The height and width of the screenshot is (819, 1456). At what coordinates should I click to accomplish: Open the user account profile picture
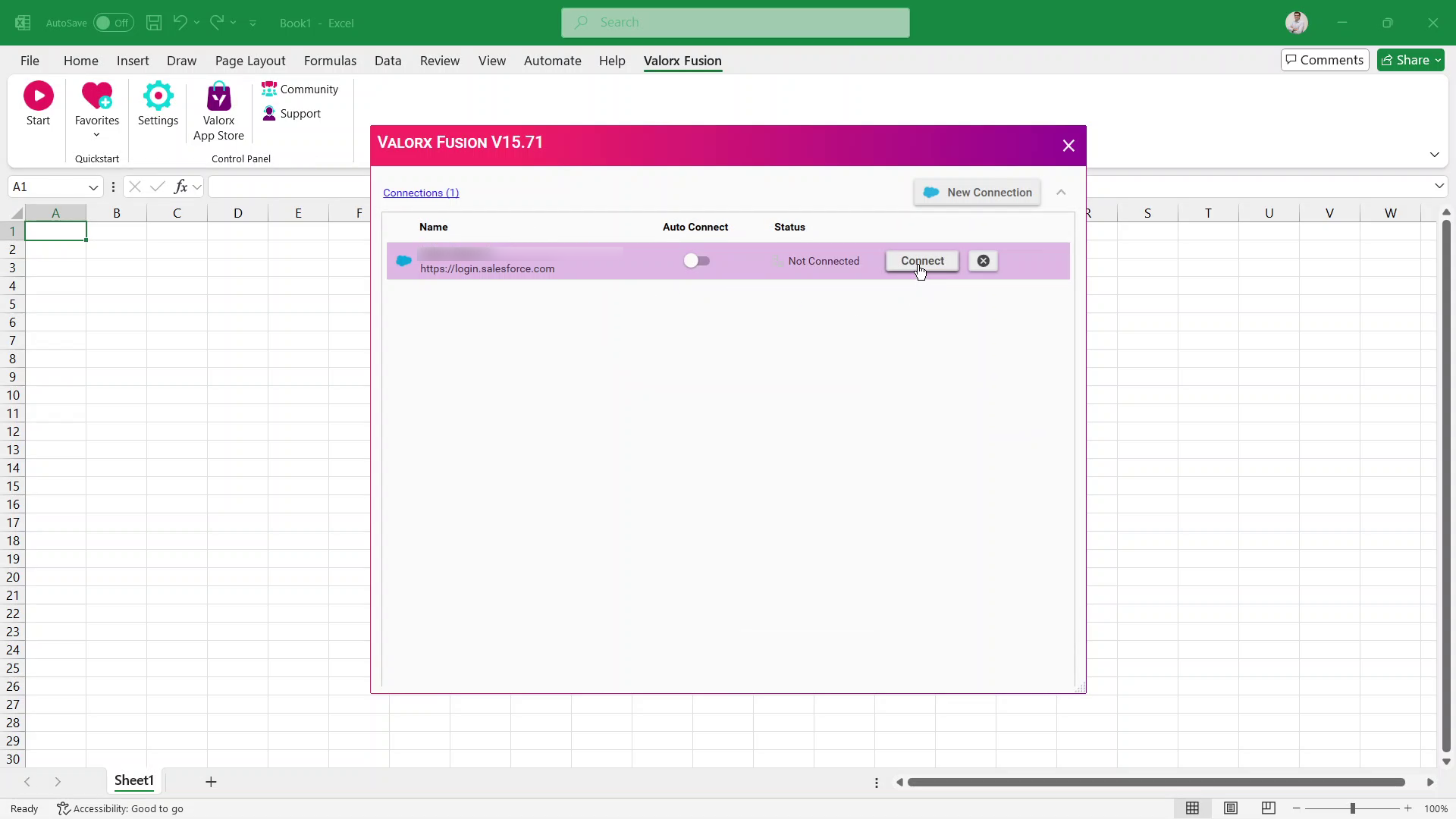1297,23
